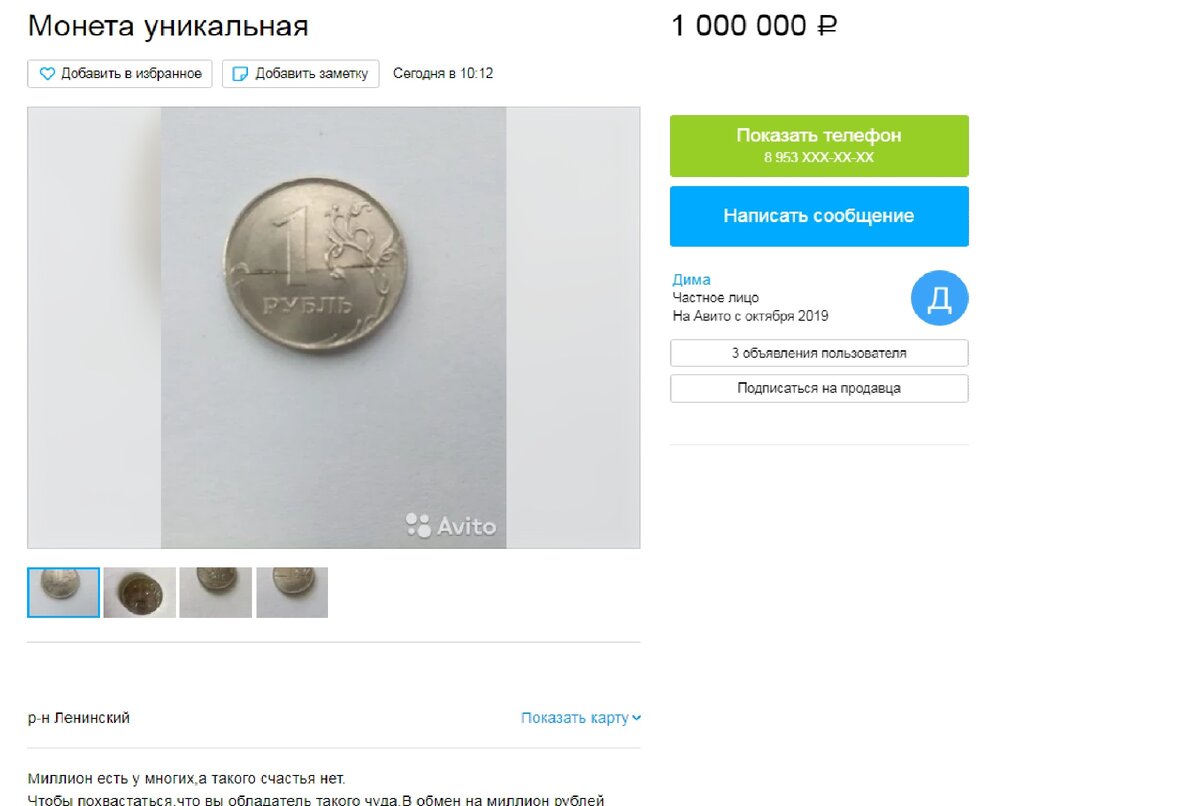1200x806 pixels.
Task: View 3 объявления пользователя
Action: pyautogui.click(x=819, y=353)
